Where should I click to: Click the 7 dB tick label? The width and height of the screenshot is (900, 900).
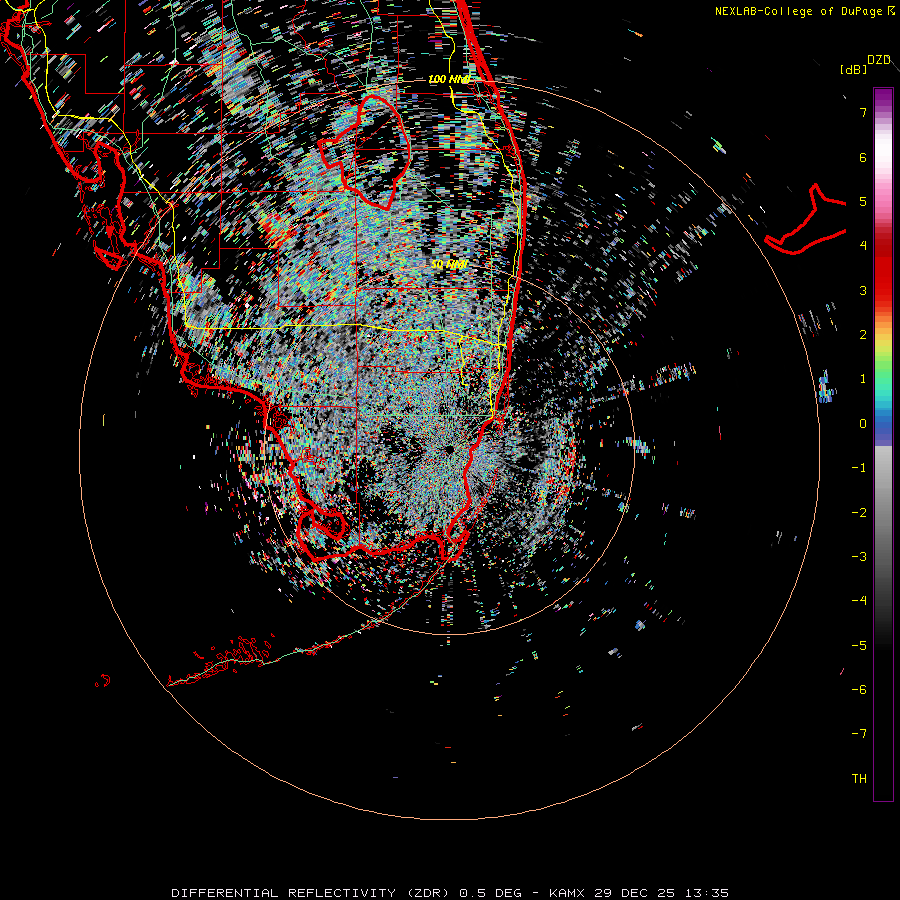pos(863,112)
